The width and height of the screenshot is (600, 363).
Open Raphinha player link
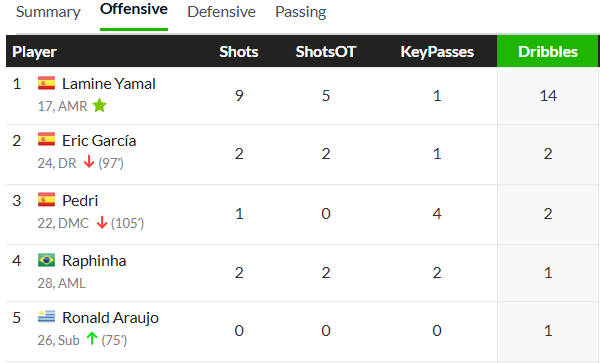tap(94, 261)
